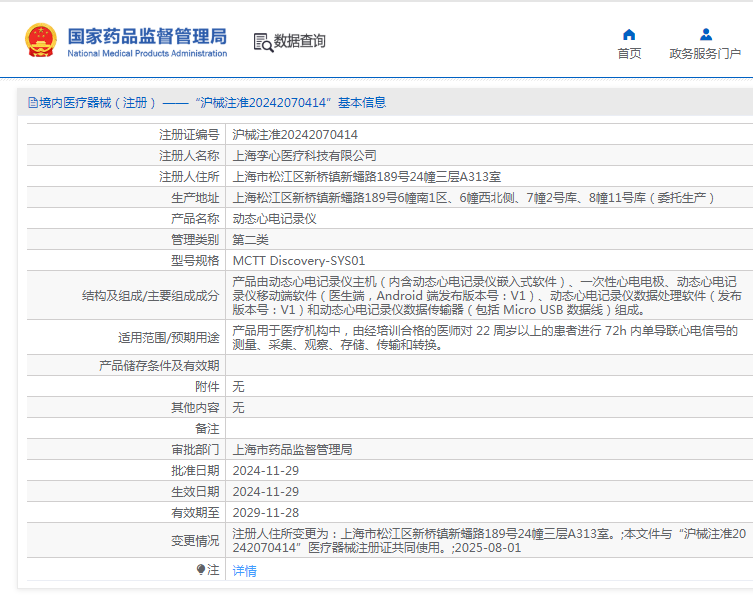Select the 注册人住所 address value

[x=366, y=177]
